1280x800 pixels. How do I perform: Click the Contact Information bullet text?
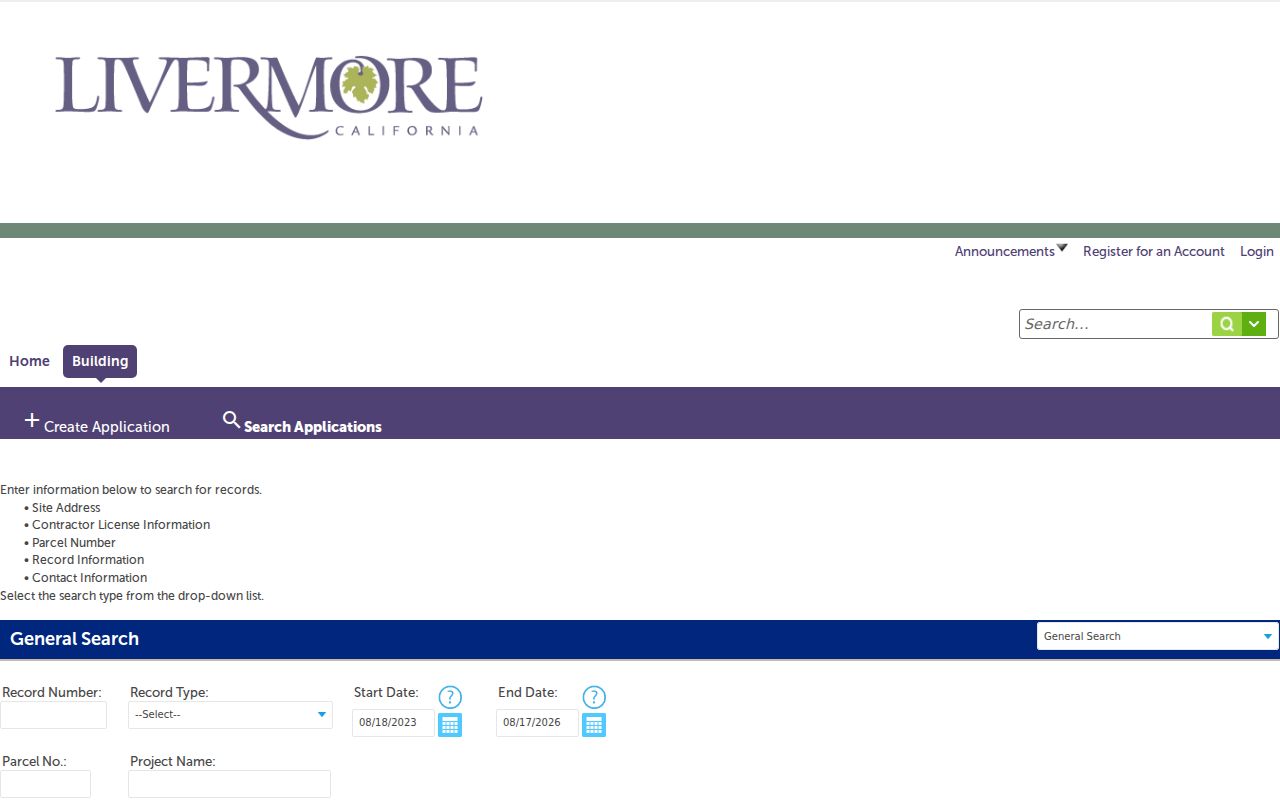(89, 578)
